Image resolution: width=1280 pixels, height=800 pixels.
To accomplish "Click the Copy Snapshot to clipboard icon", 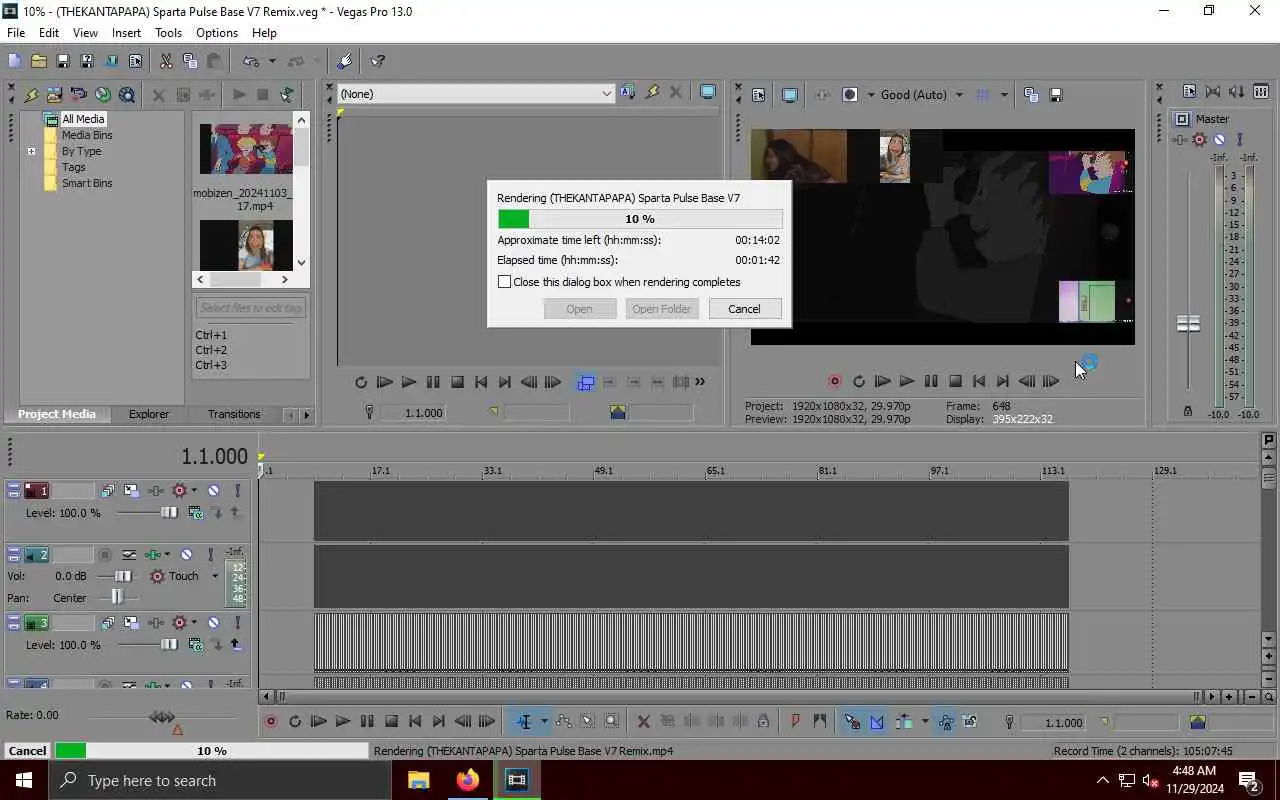I will (x=1031, y=95).
